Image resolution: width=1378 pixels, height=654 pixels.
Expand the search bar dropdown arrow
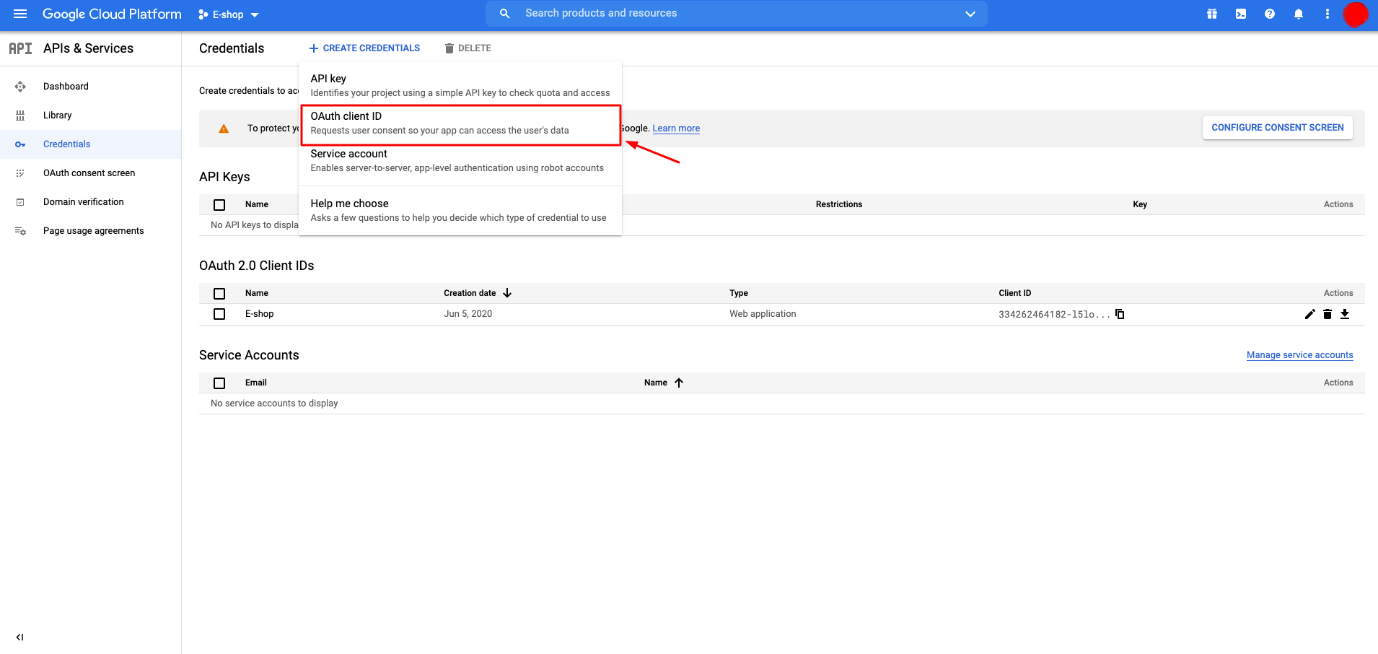969,14
